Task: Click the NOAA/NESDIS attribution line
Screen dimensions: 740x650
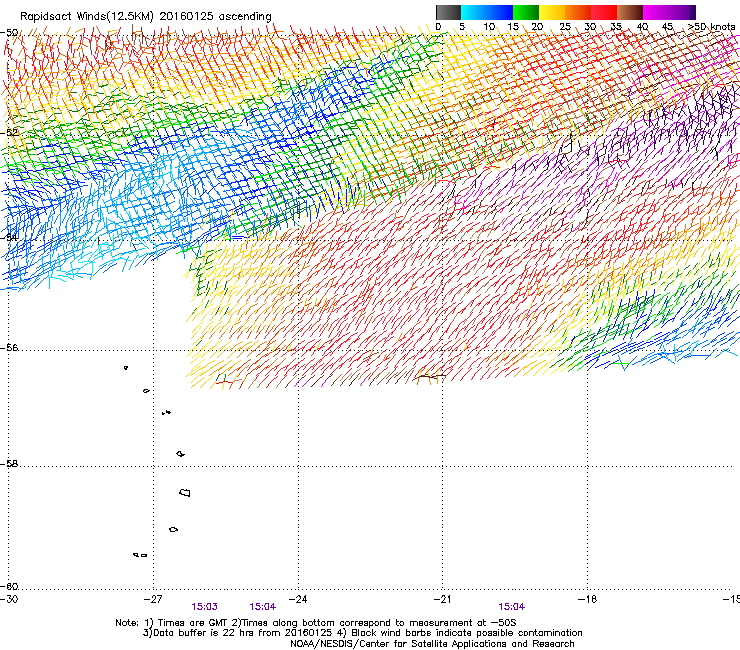Action: pos(432,644)
